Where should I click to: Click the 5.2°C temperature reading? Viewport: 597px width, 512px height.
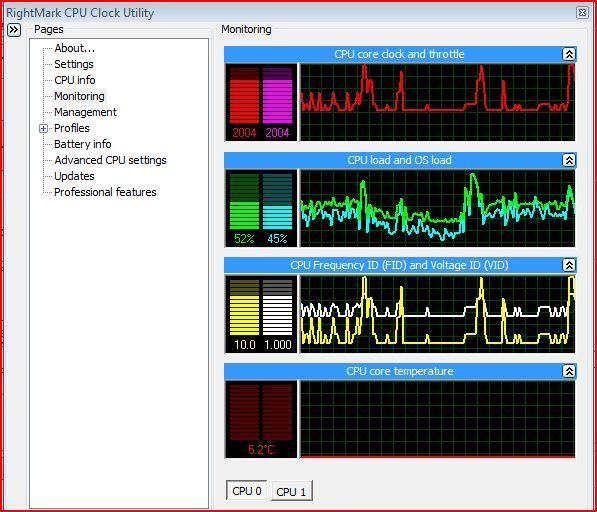coord(261,450)
